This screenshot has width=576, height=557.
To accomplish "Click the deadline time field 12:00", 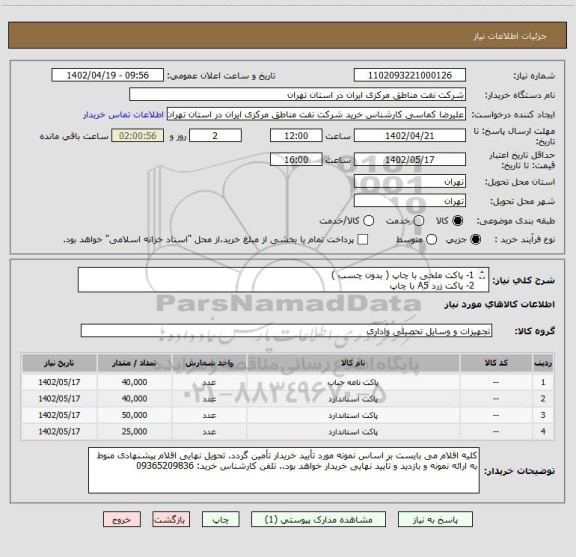I will 296,136.
